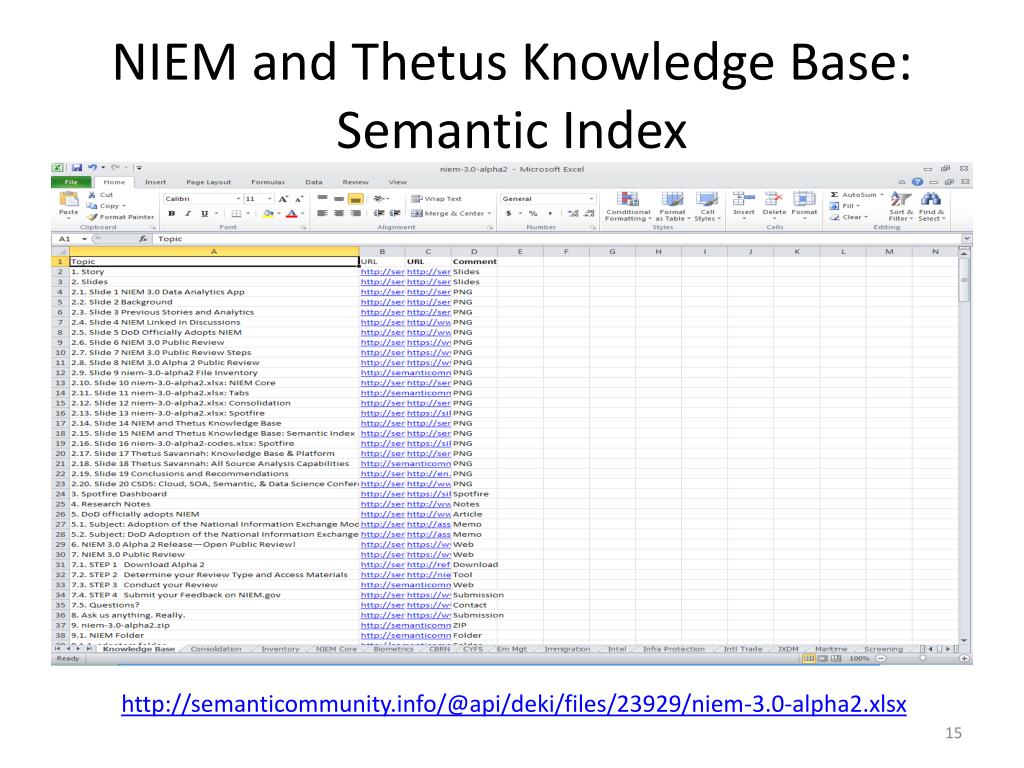Click the Increase Indent icon
The image size is (1024, 768).
tap(395, 214)
